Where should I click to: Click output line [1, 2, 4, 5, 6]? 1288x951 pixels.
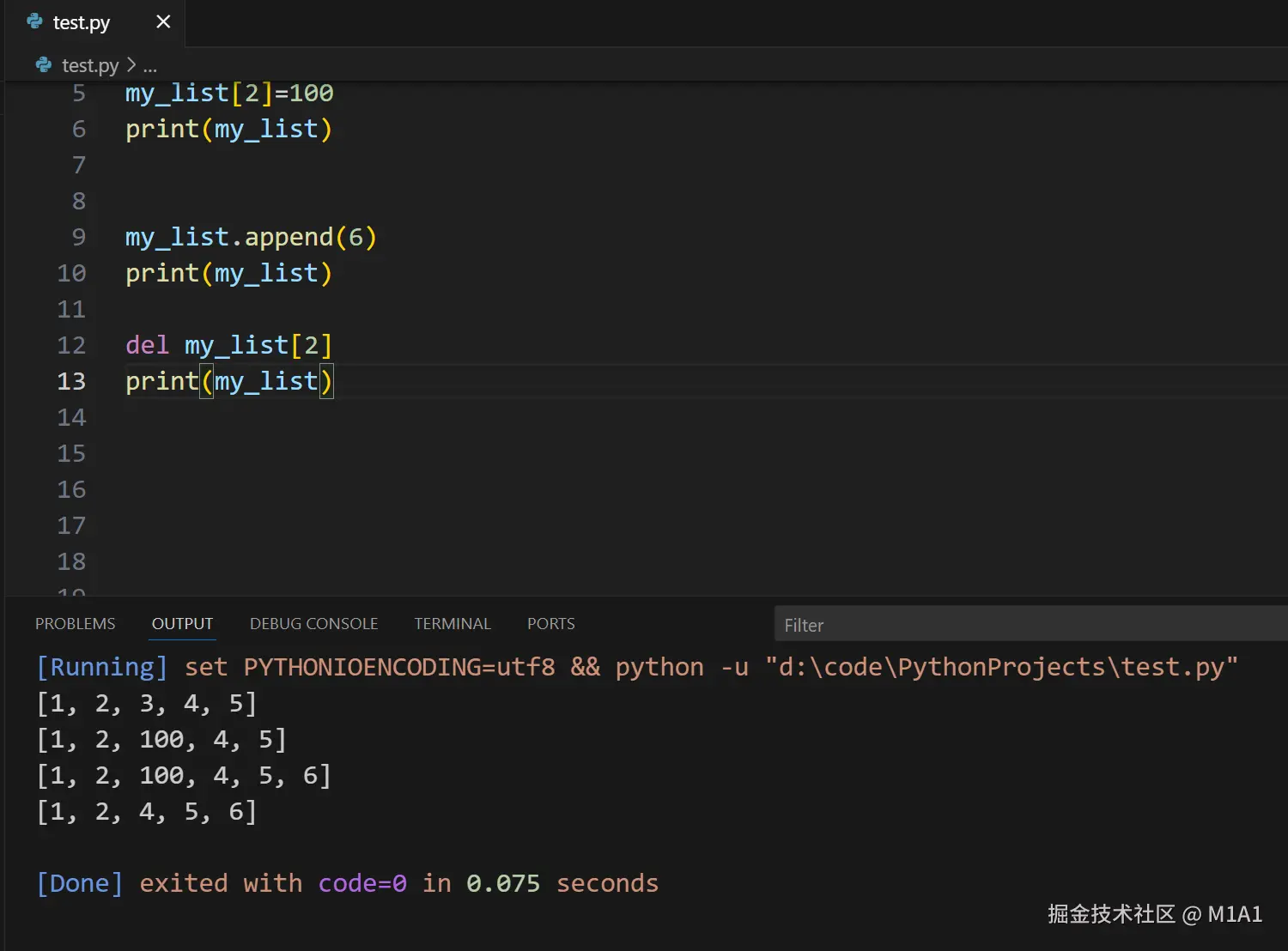pyautogui.click(x=147, y=812)
